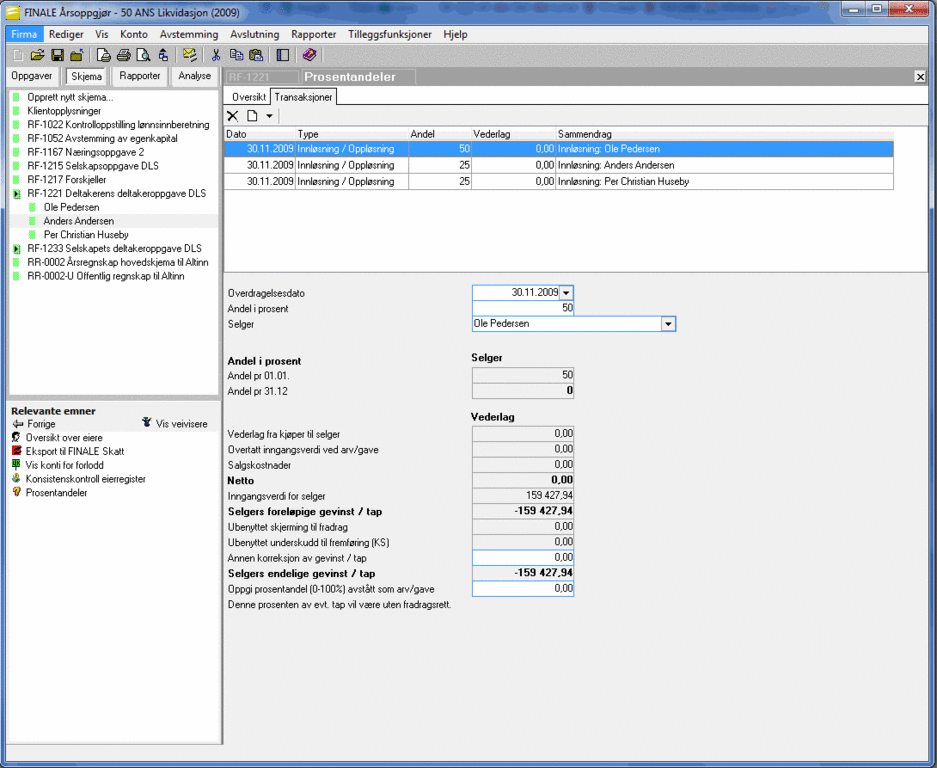The width and height of the screenshot is (937, 768).
Task: Click the copy toolbar icon
Action: [x=237, y=56]
